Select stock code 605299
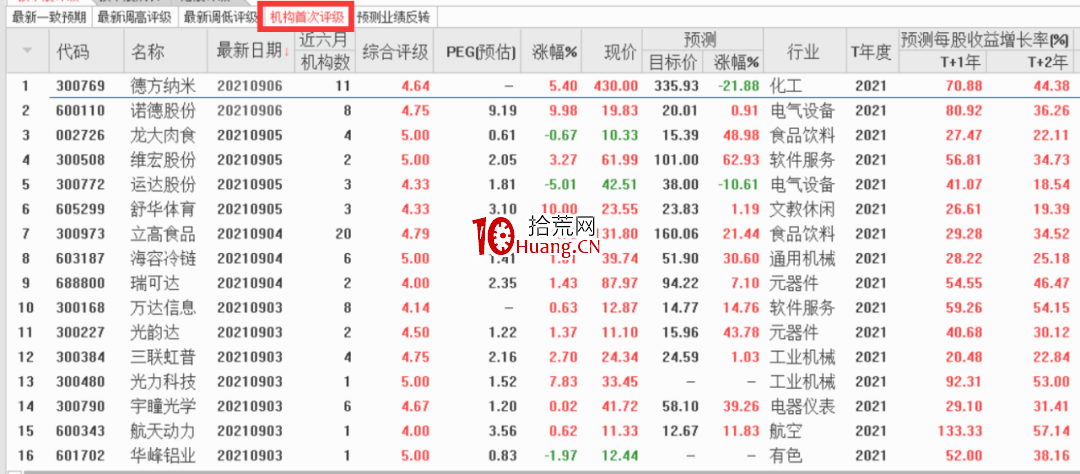 coord(81,209)
